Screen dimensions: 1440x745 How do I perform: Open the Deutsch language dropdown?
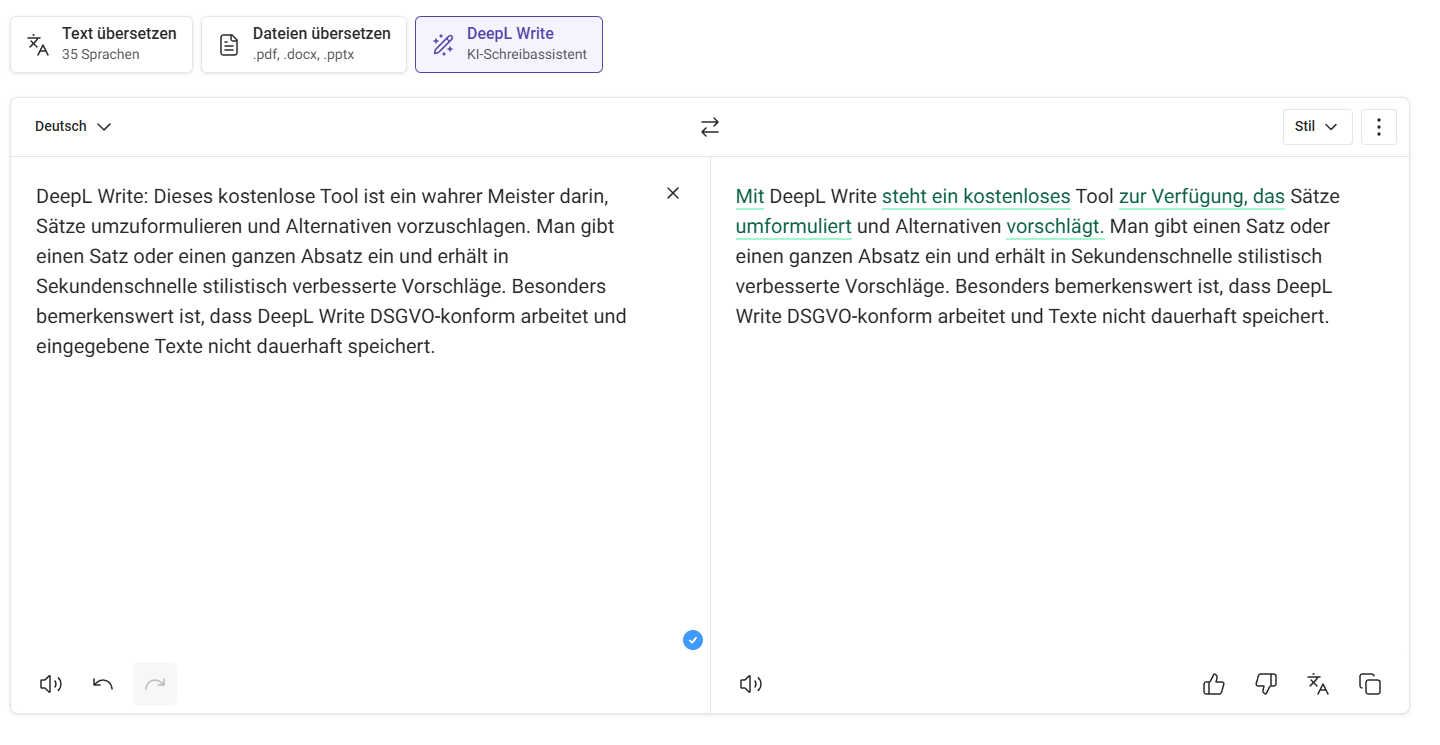tap(73, 126)
